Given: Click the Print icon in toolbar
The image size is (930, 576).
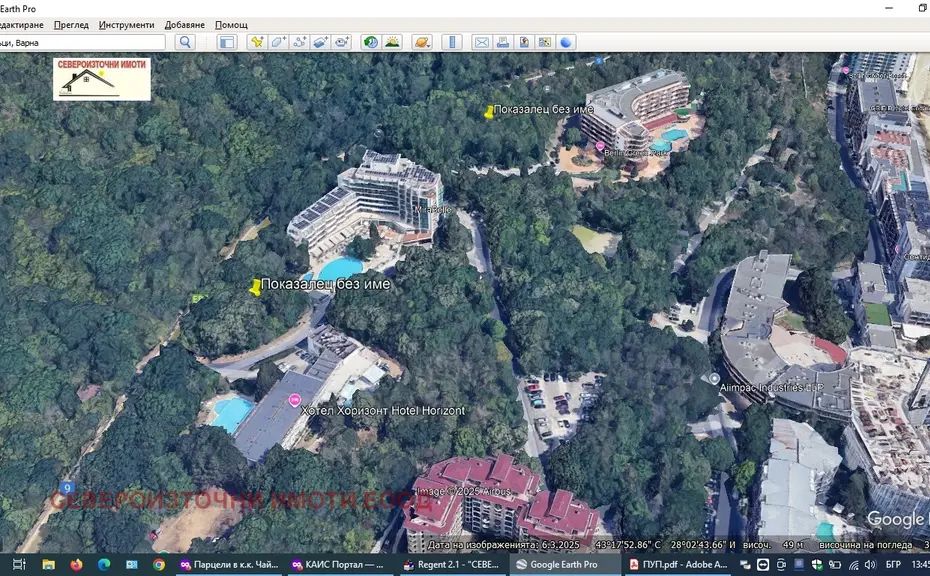Looking at the screenshot, I should 502,42.
